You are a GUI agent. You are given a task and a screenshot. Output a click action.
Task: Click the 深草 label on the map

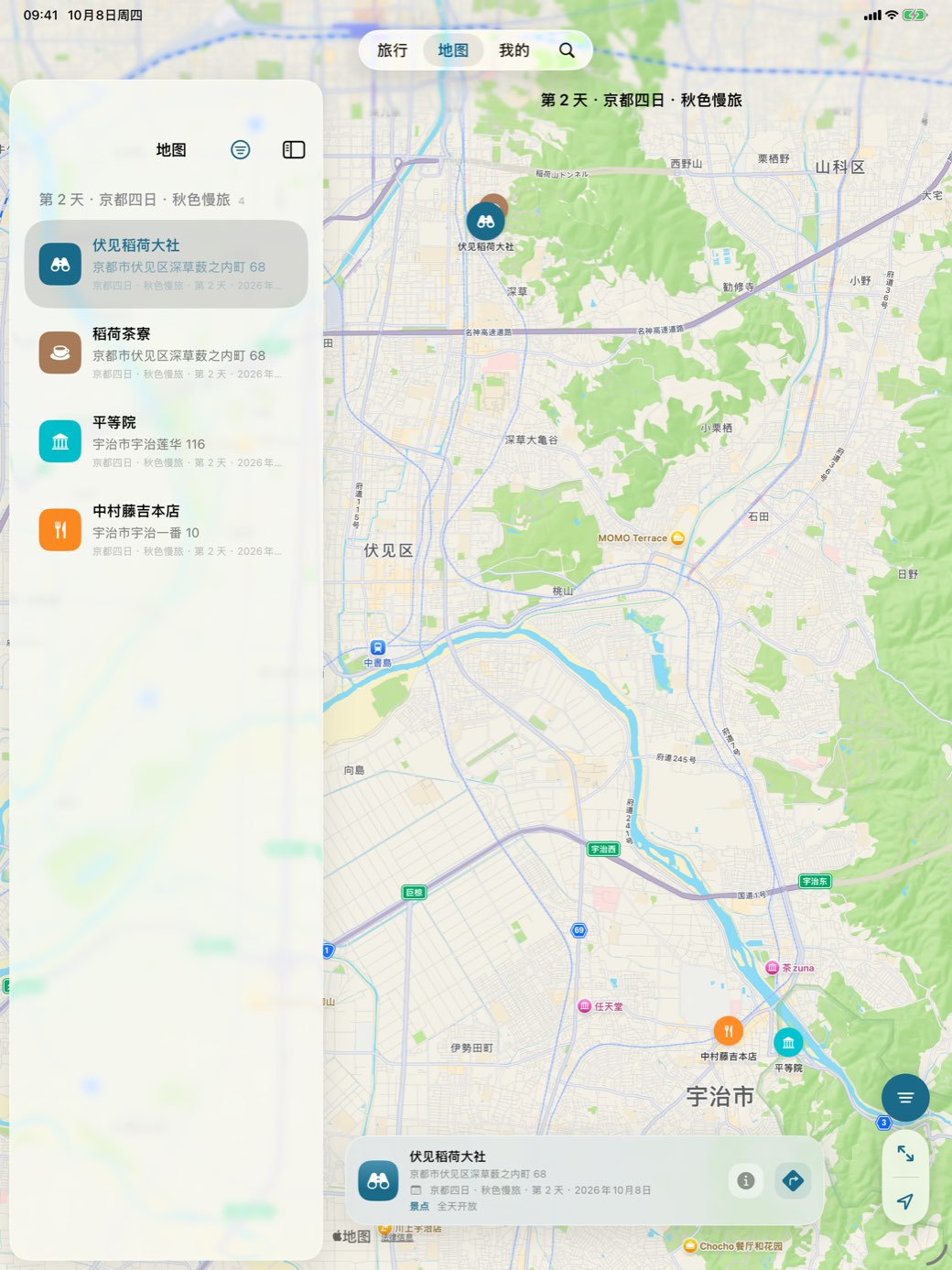tap(517, 291)
